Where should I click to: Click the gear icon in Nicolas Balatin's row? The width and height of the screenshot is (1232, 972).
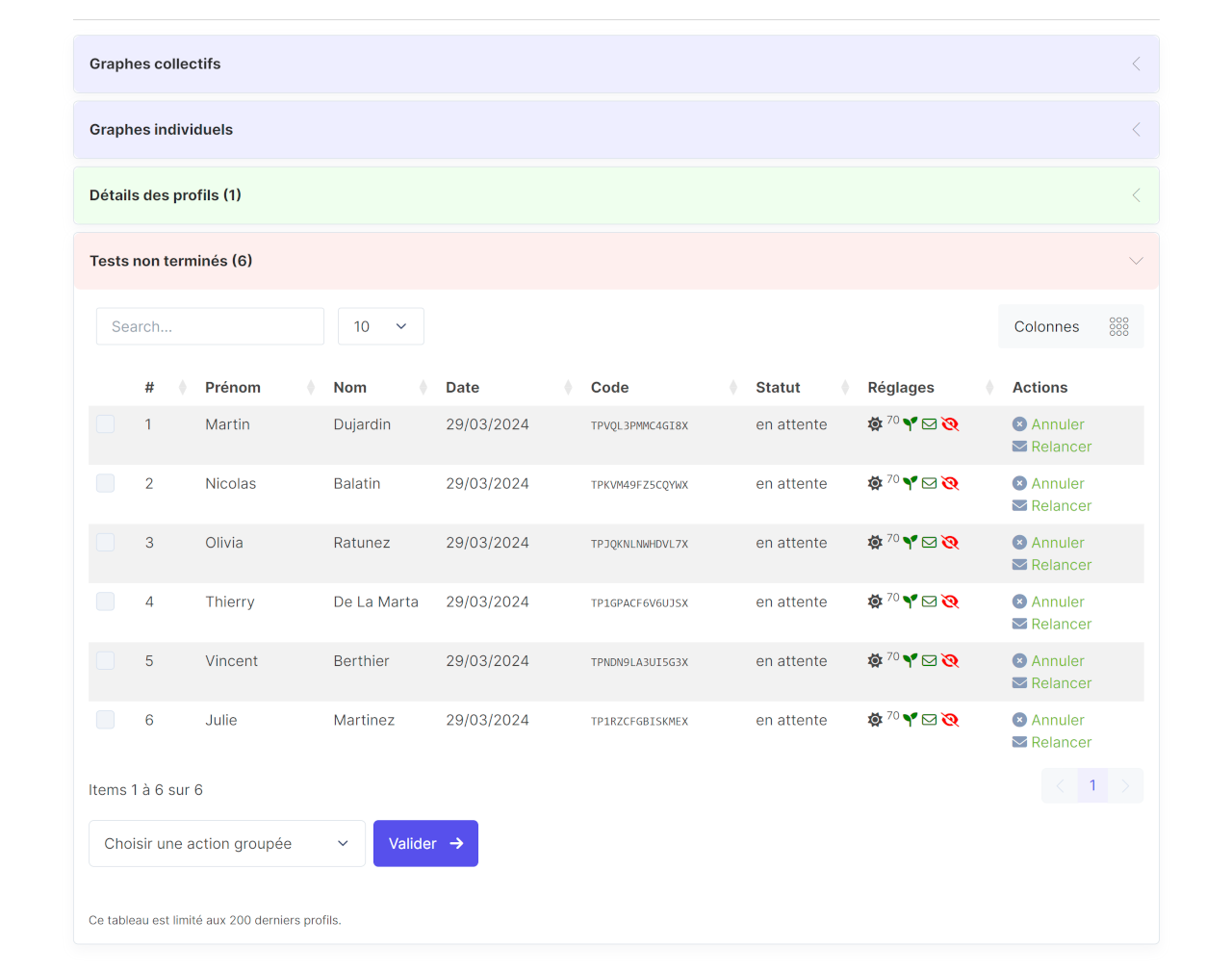(875, 484)
